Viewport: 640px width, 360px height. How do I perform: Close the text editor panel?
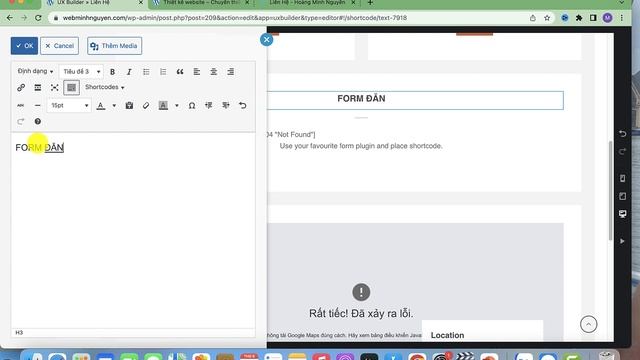[x=267, y=39]
